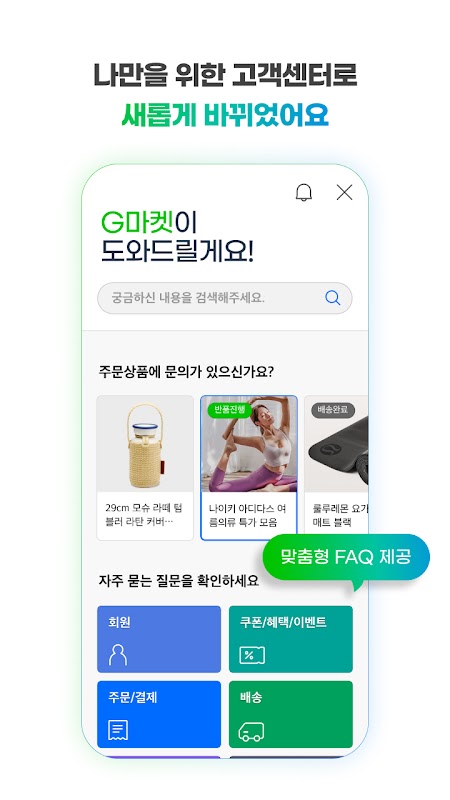Tap the receipt icon on 주문/결제
Screen dimensions: 450x800
(x=118, y=730)
